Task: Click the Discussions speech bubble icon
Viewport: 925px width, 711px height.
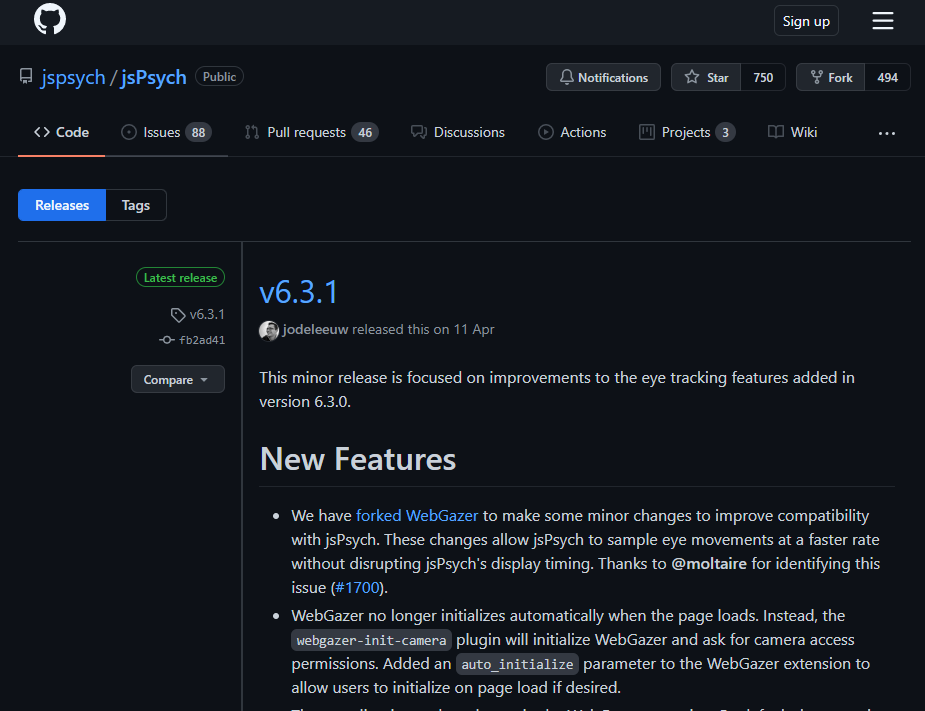Action: pos(419,132)
